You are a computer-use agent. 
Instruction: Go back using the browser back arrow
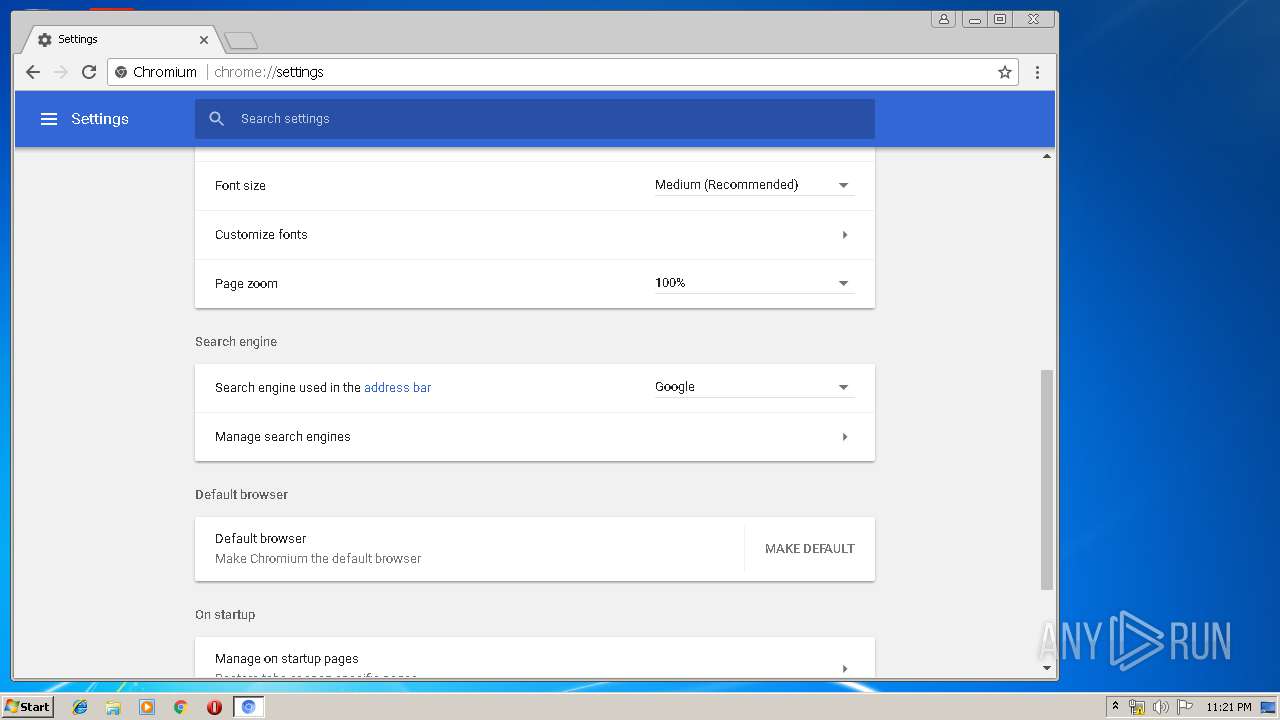coord(33,72)
